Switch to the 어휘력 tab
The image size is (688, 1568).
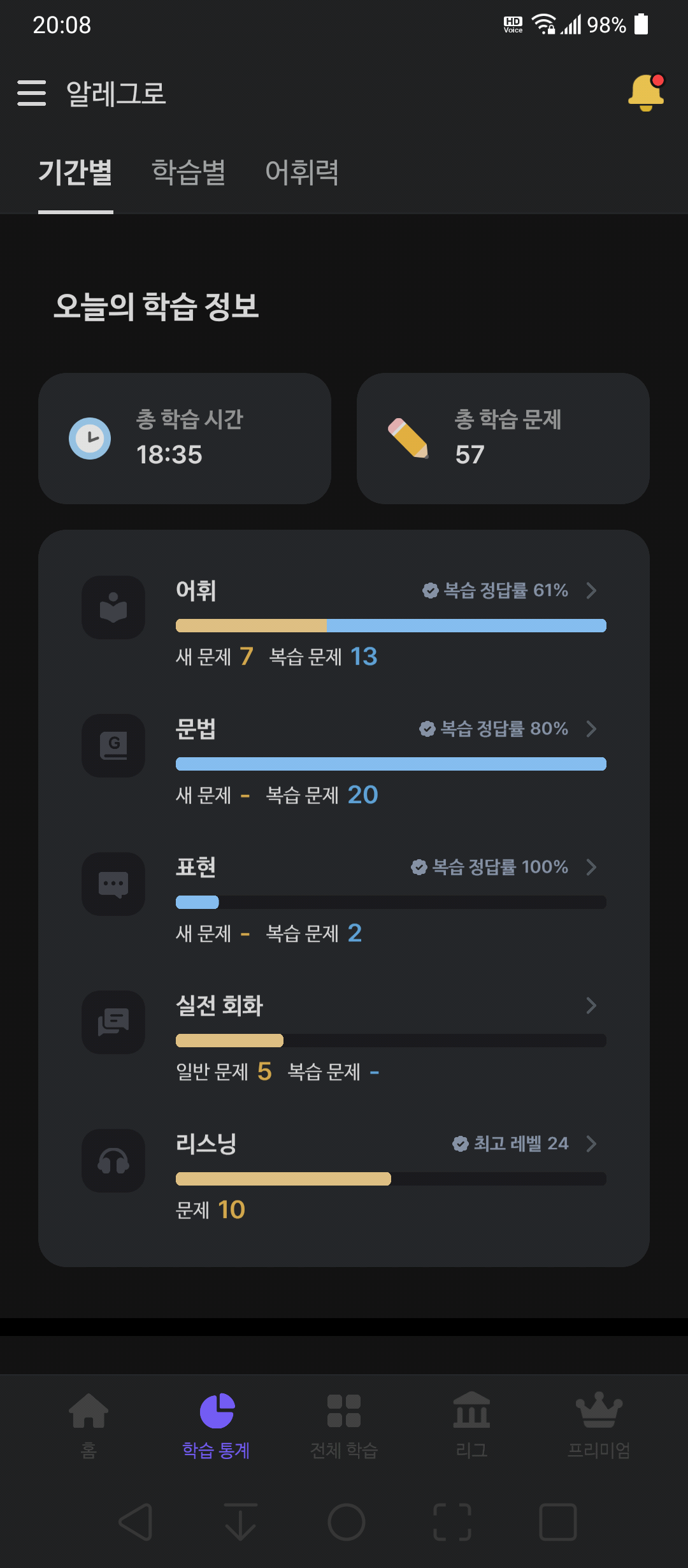tap(302, 172)
